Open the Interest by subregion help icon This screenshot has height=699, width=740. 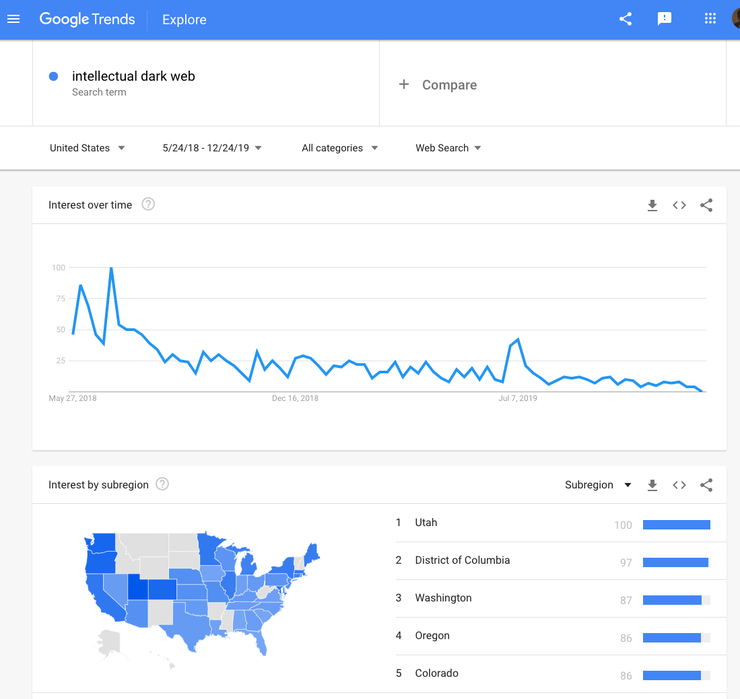162,484
